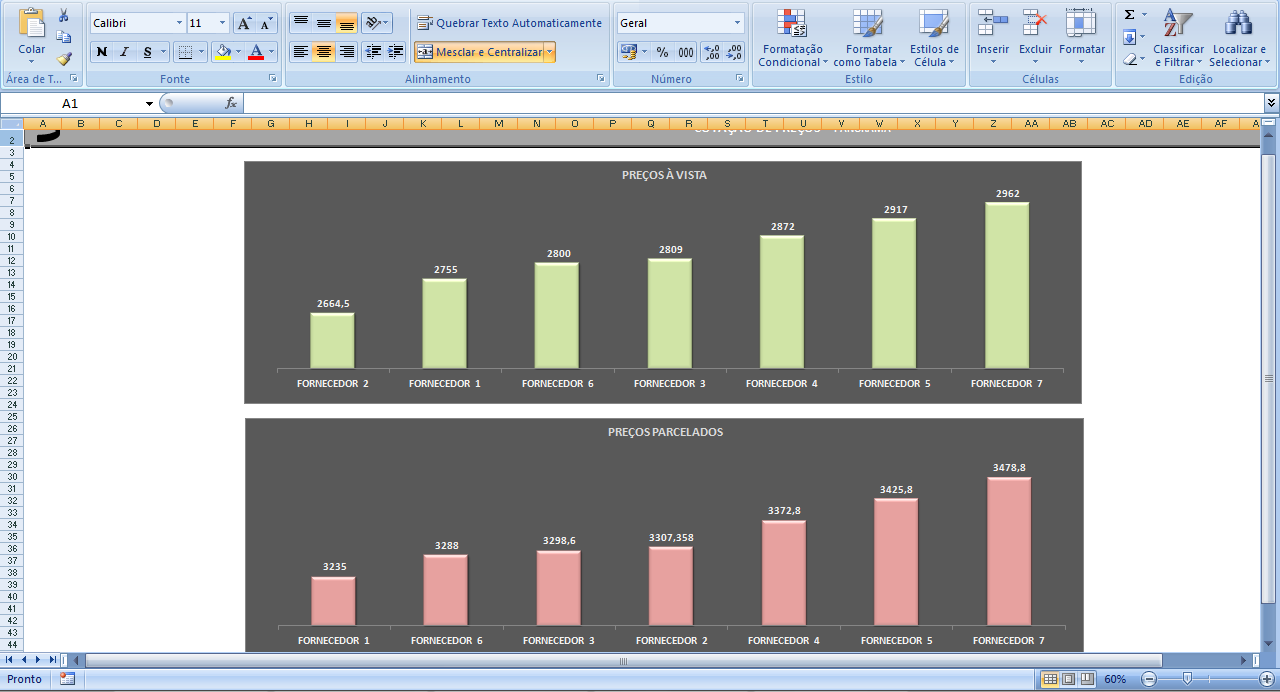
Task: Cut selection with the scissors icon
Action: (64, 15)
